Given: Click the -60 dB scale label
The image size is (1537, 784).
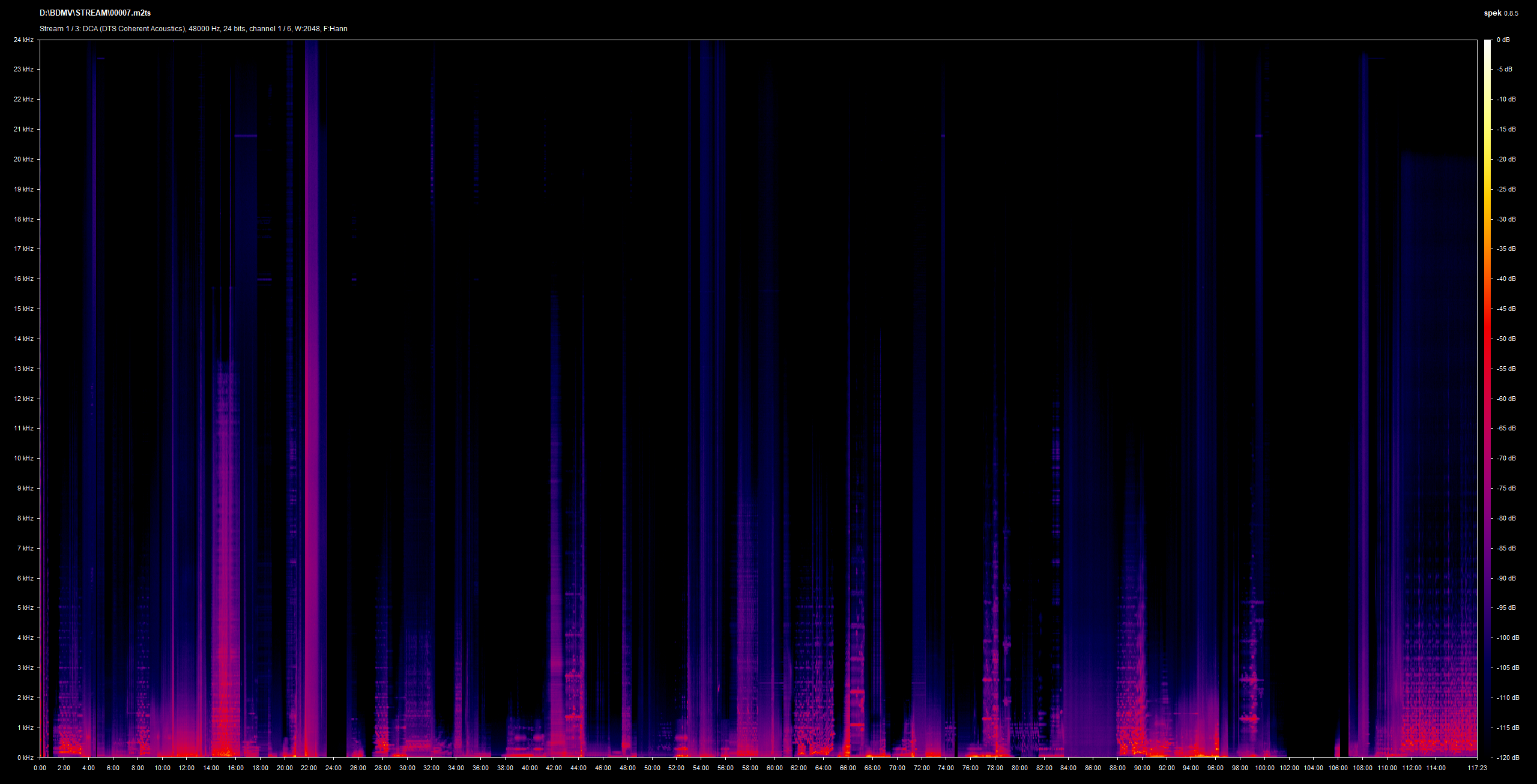Looking at the screenshot, I should pos(1506,399).
